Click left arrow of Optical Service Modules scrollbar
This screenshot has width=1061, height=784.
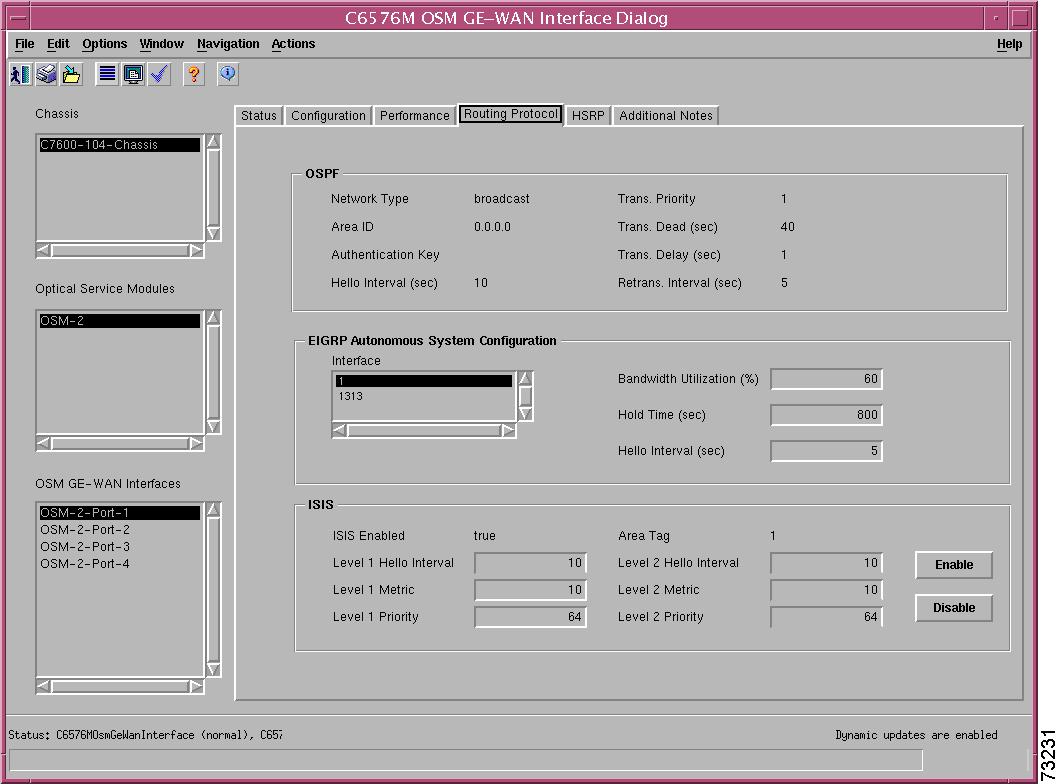pos(43,443)
